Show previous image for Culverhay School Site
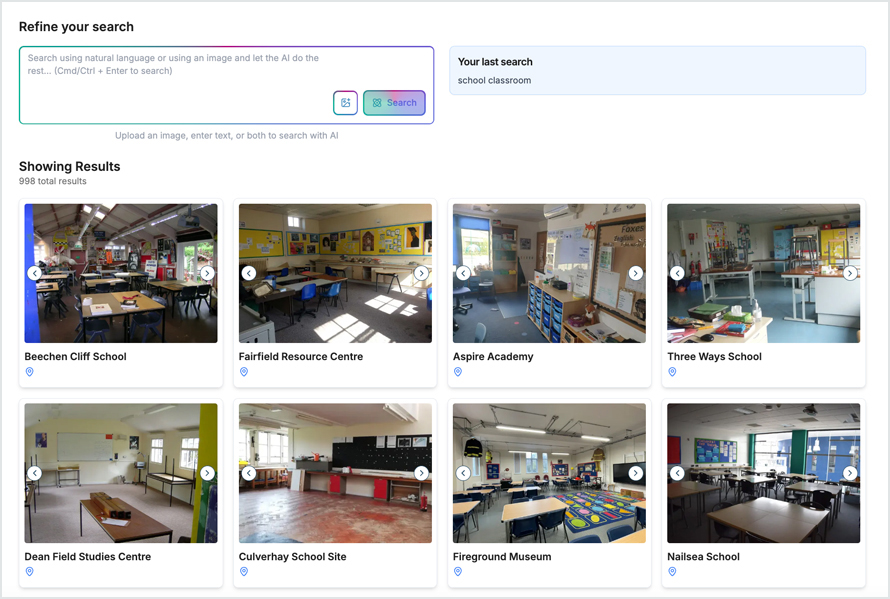The height and width of the screenshot is (599, 890). (249, 473)
